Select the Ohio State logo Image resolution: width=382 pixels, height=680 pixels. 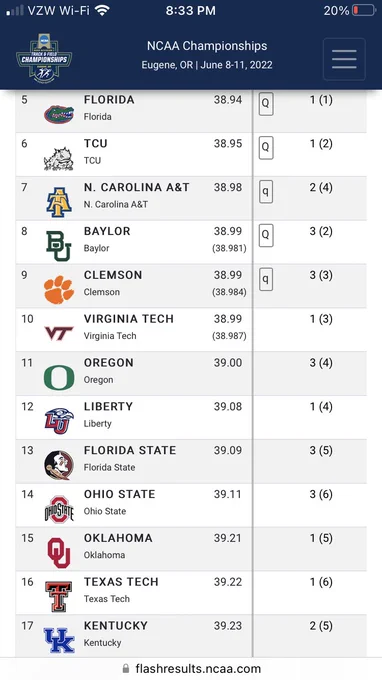(59, 509)
